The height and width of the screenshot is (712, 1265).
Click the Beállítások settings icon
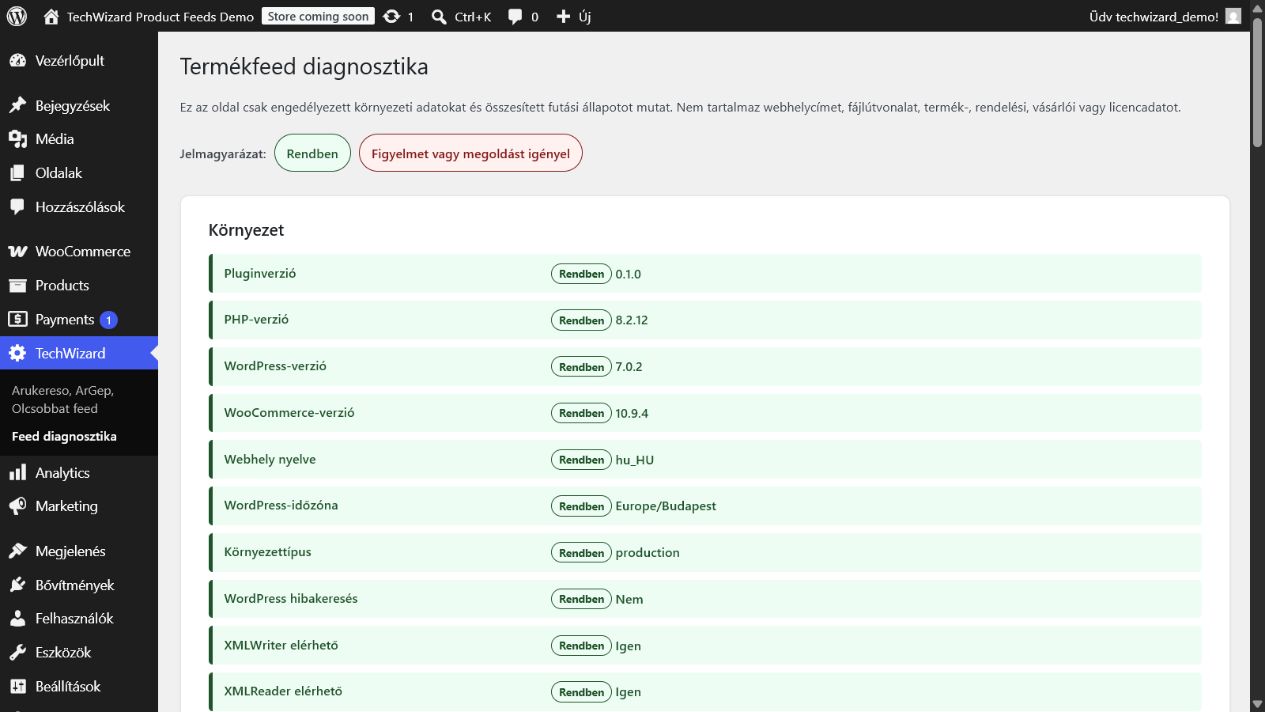pos(17,687)
